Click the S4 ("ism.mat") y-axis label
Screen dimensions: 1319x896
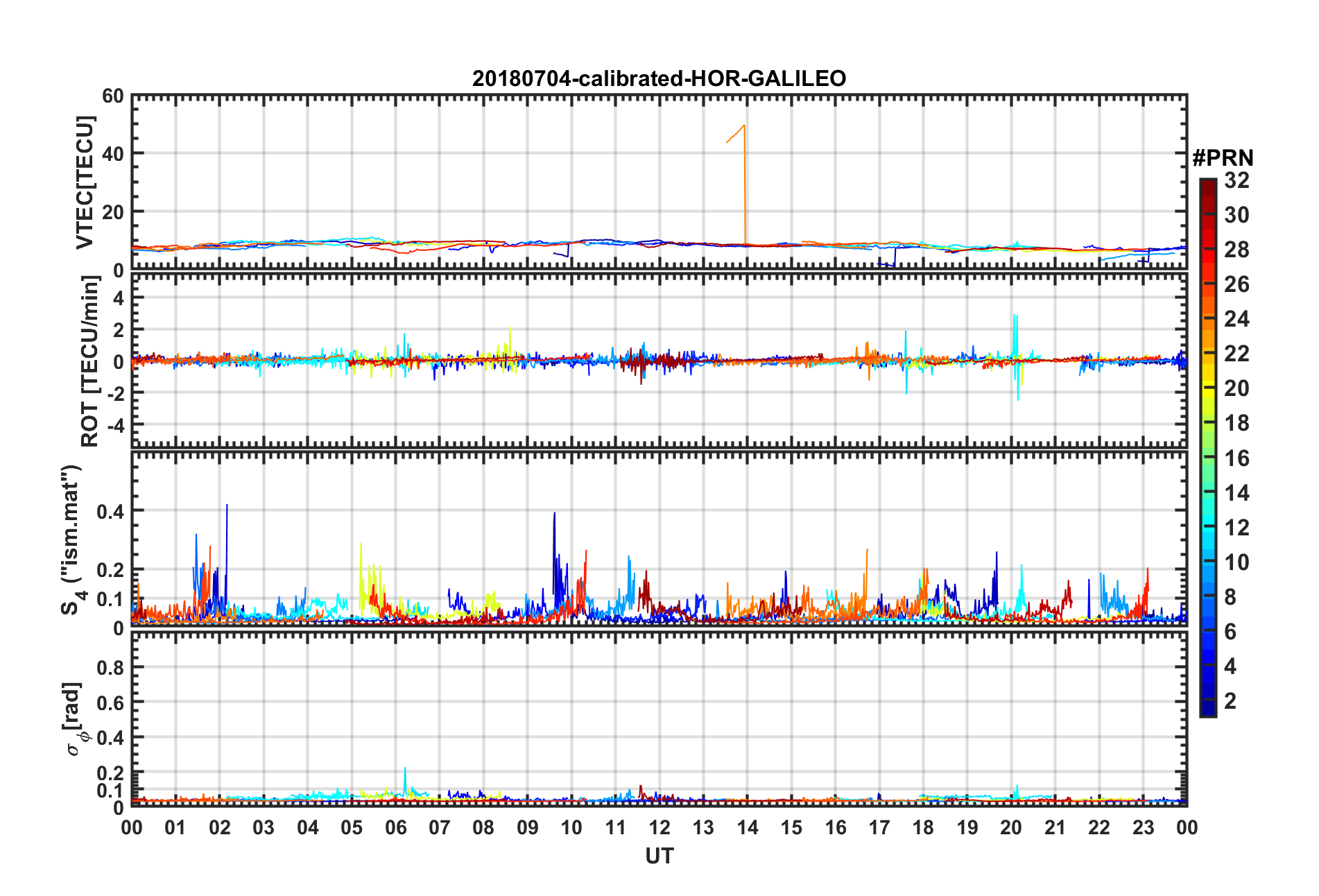point(72,540)
